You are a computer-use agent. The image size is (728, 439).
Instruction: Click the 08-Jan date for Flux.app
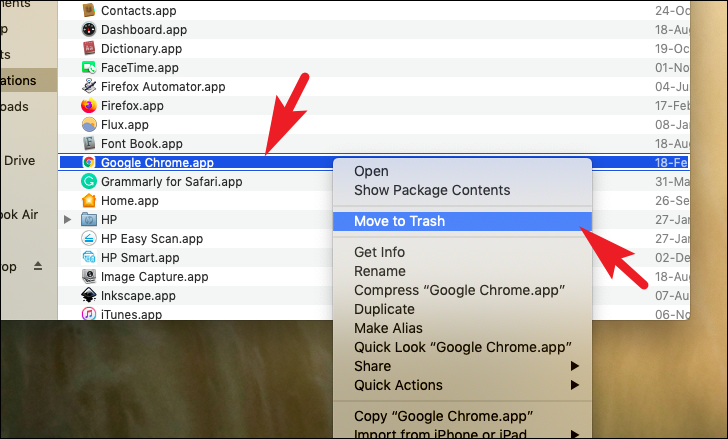point(672,125)
